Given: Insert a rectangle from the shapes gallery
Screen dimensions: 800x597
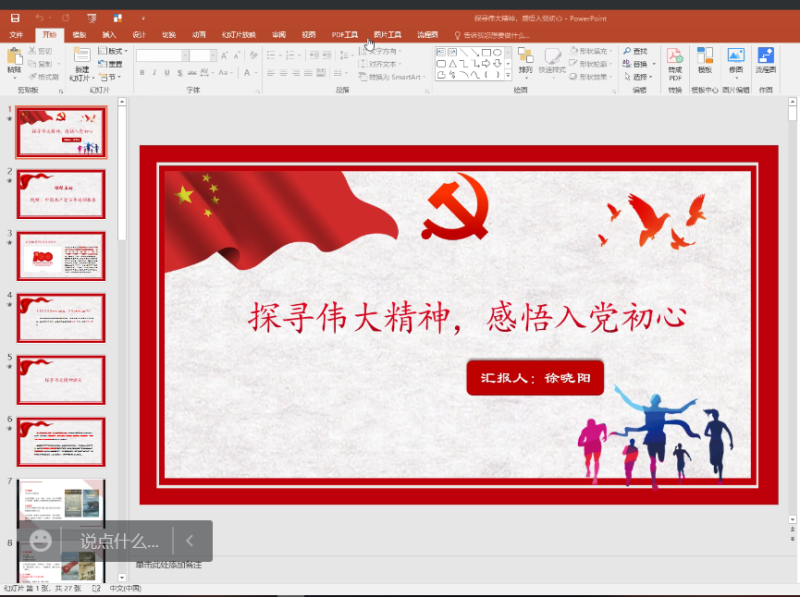Looking at the screenshot, I should point(486,52).
